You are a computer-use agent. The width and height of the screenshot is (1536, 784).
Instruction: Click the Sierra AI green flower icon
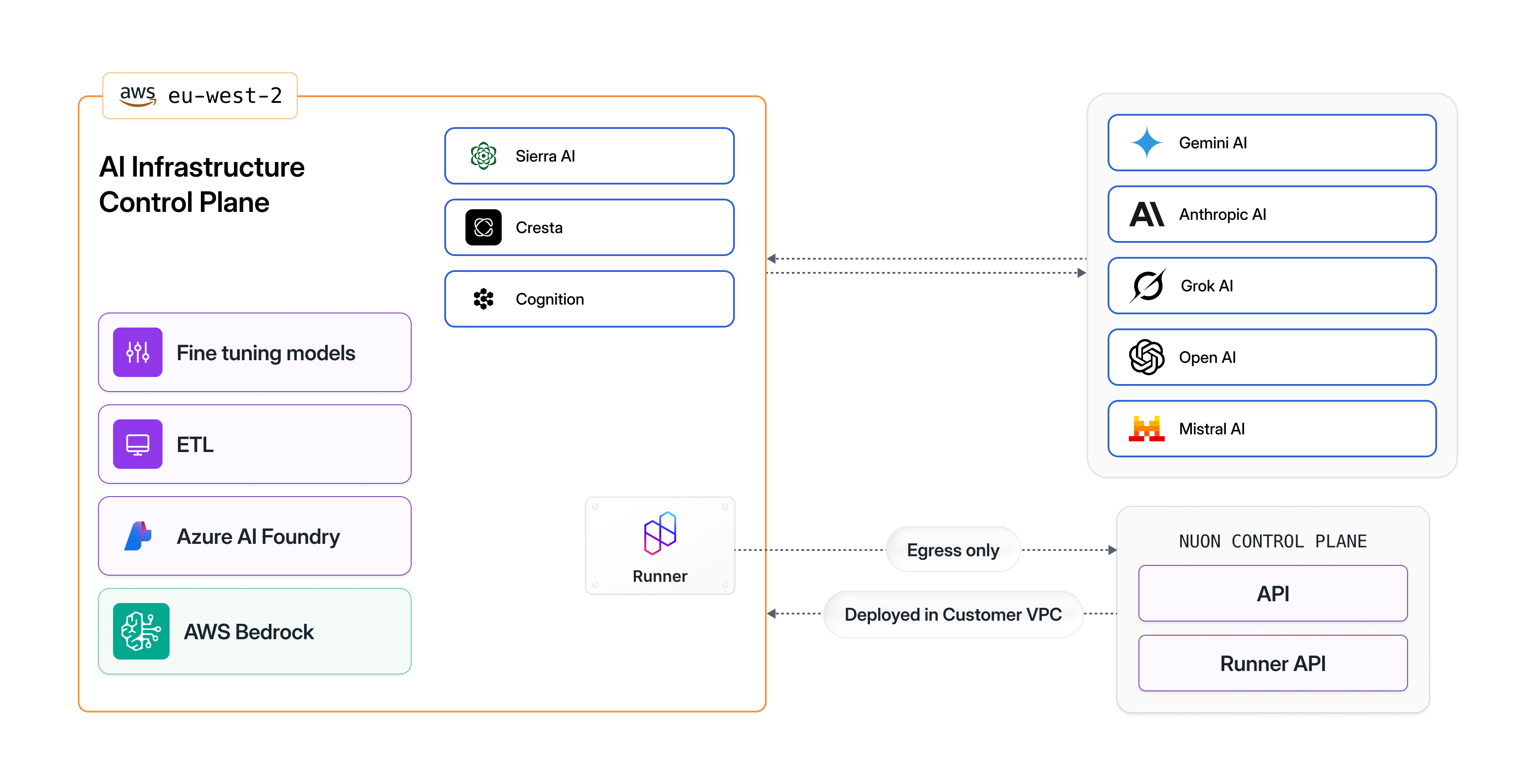click(483, 156)
